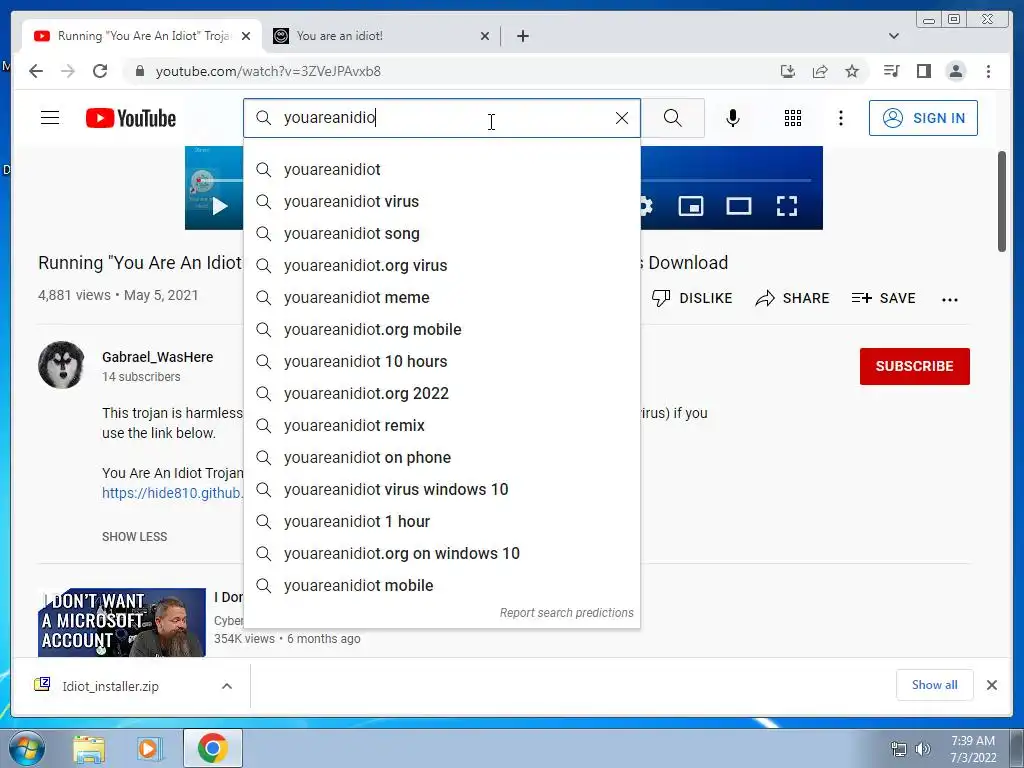Image resolution: width=1024 pixels, height=768 pixels.
Task: Choose 'youareanidiot song' suggestion
Action: pyautogui.click(x=441, y=233)
